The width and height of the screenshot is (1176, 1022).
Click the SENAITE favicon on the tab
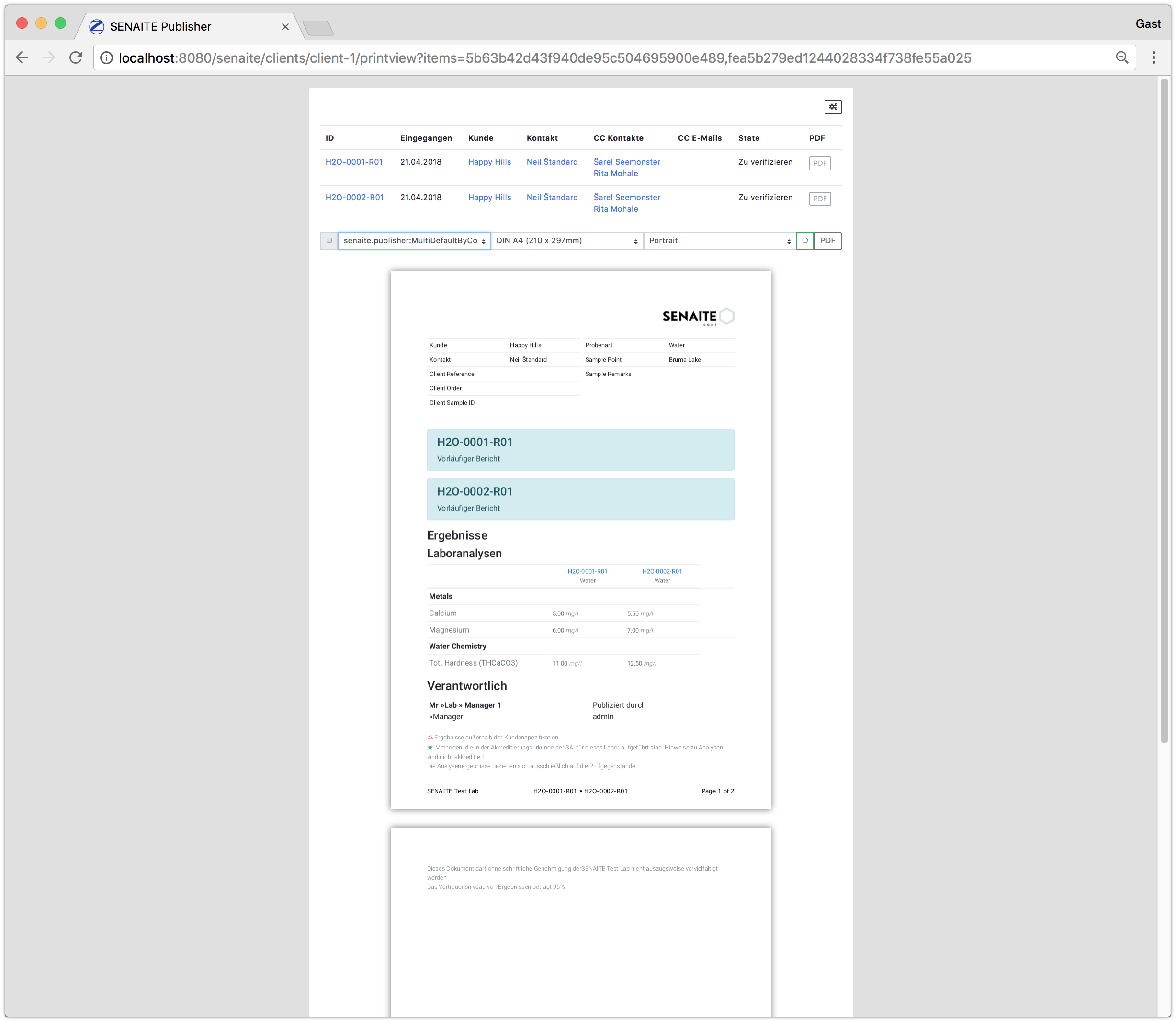coord(97,26)
